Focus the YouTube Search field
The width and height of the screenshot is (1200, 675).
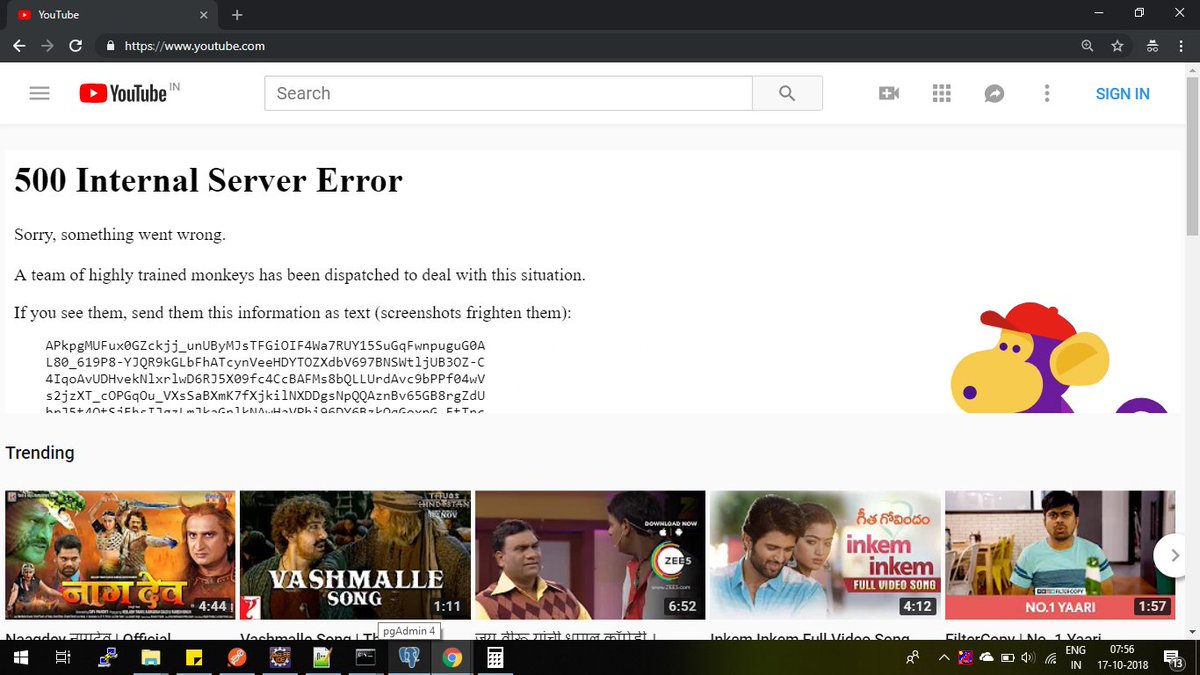(508, 93)
